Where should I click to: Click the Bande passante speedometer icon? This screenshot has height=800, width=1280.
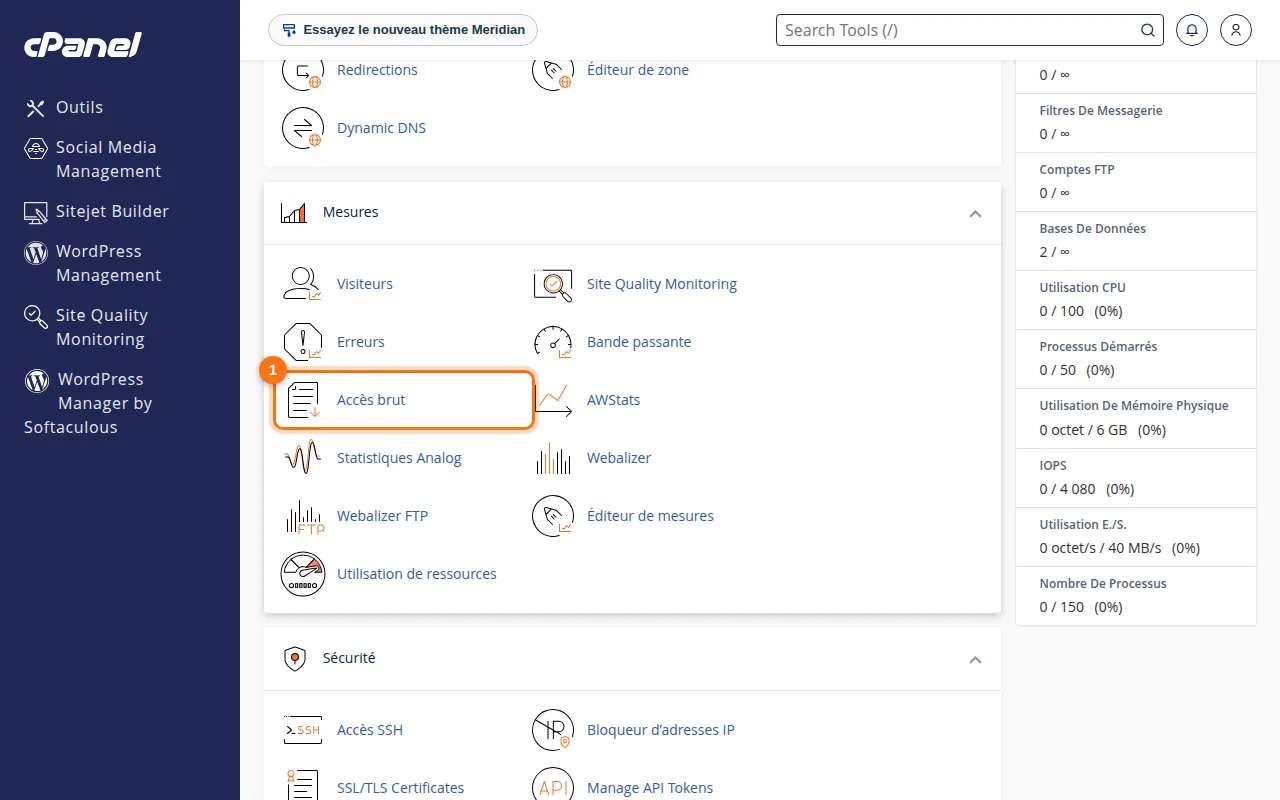click(x=553, y=342)
